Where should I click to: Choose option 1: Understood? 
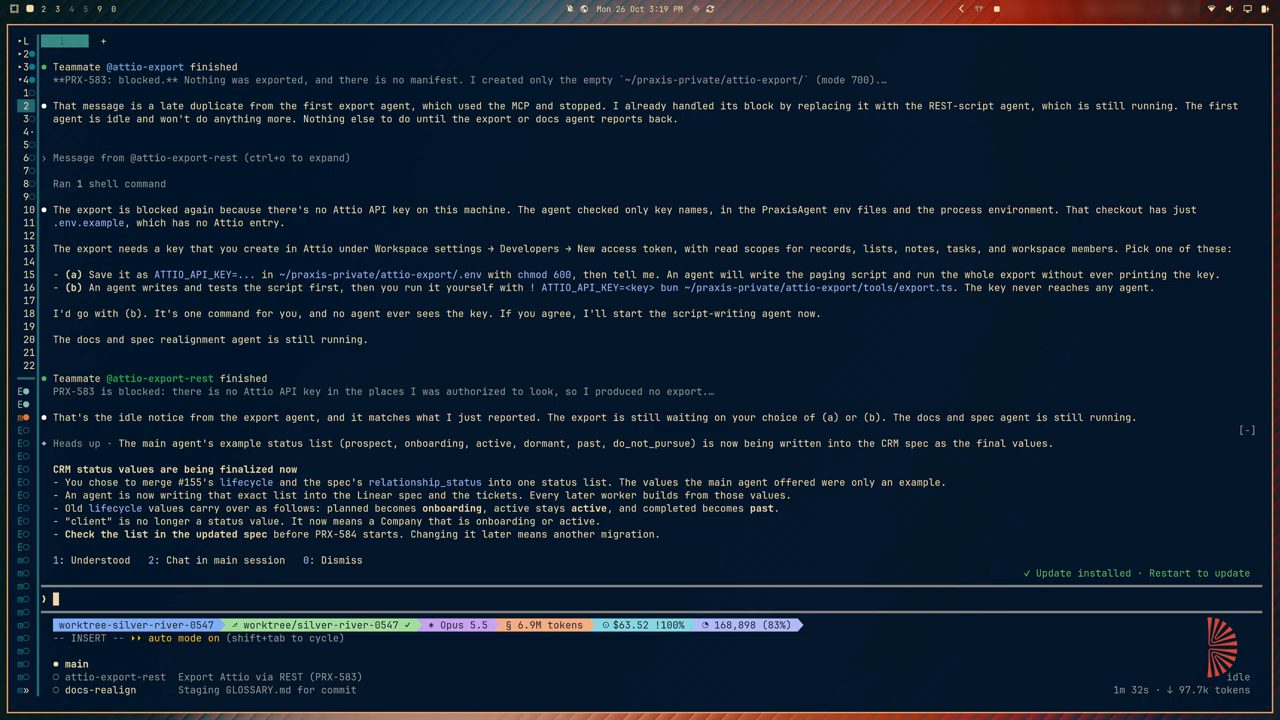click(91, 560)
